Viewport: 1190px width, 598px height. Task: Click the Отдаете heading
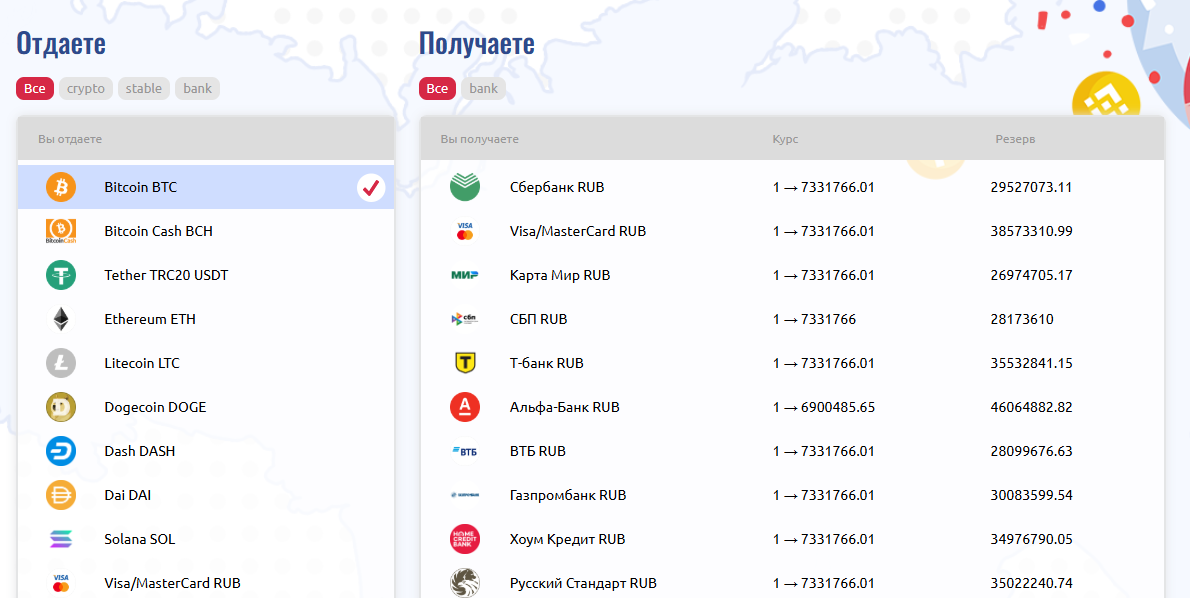coord(61,43)
